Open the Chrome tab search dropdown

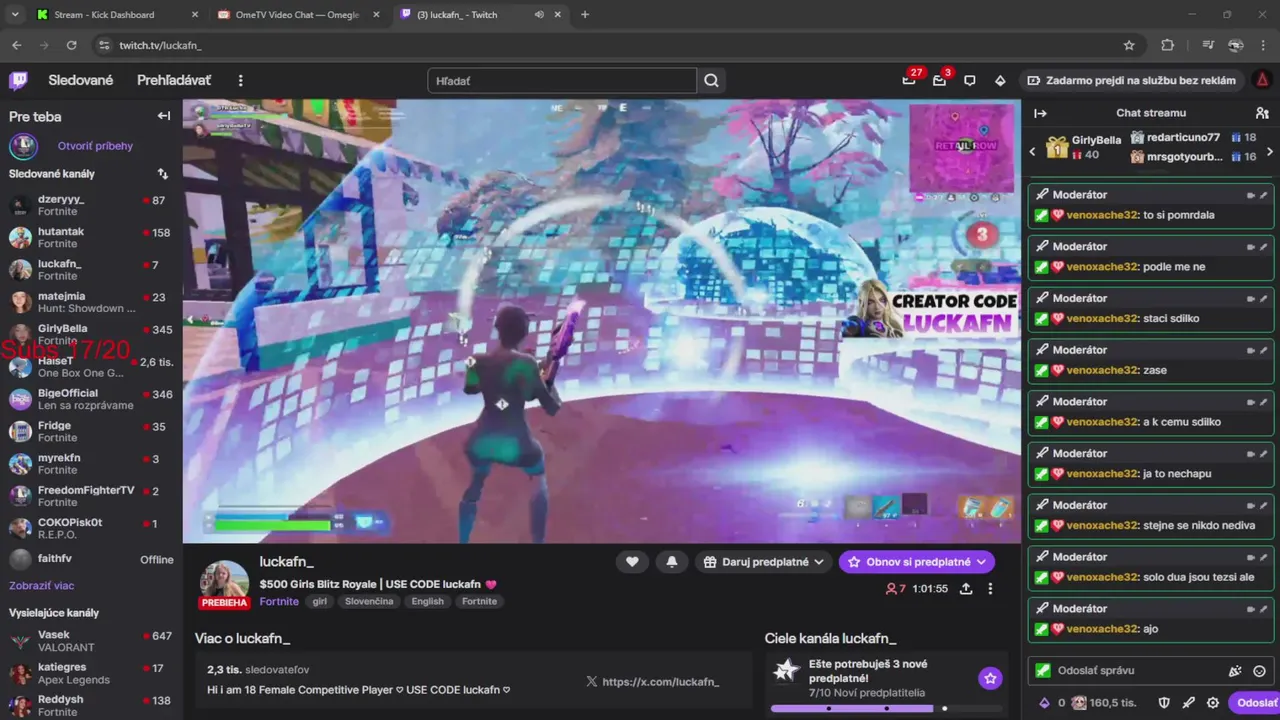(x=15, y=15)
